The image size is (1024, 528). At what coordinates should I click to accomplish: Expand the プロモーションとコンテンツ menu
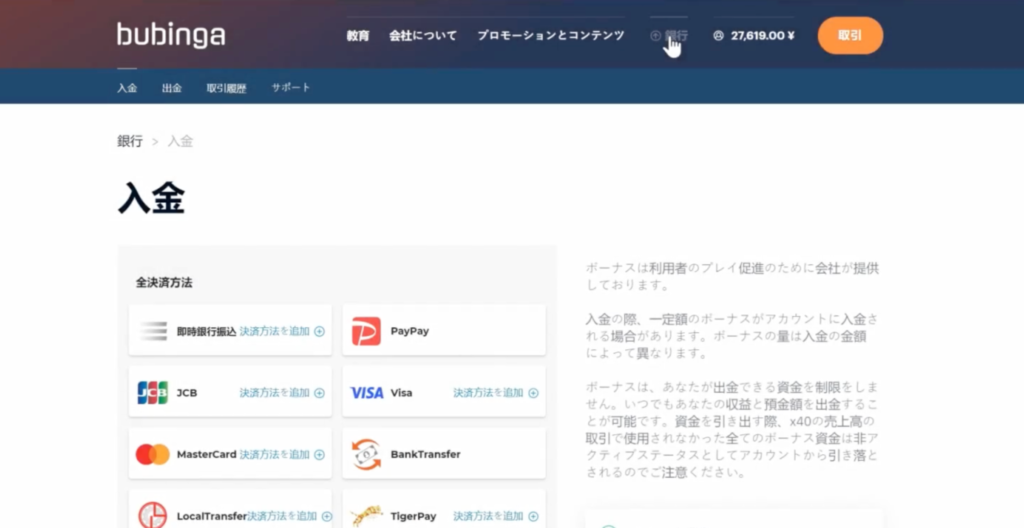[x=550, y=35]
